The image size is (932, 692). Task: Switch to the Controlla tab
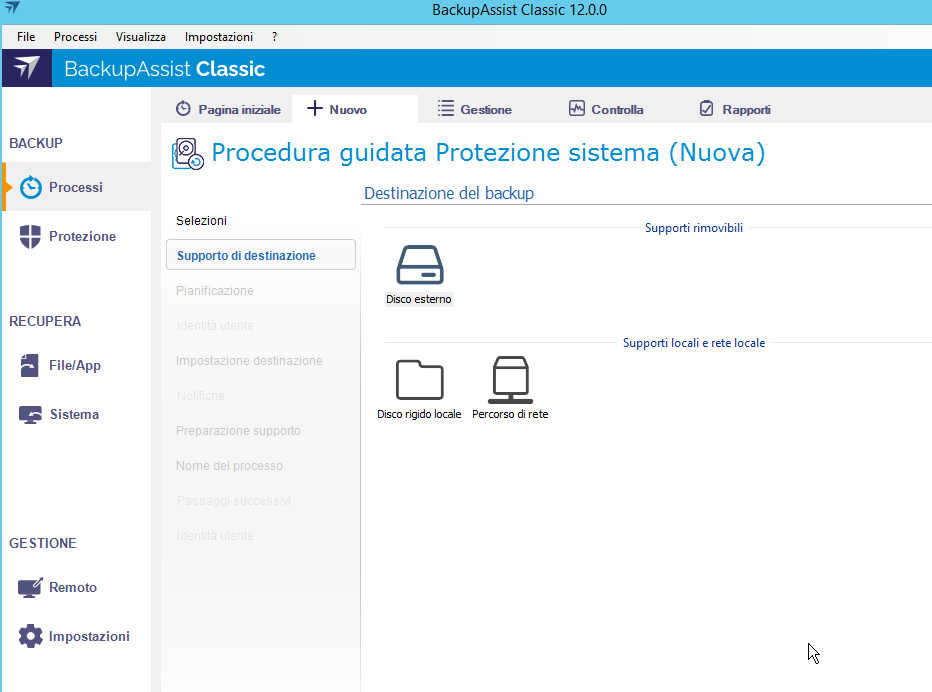click(x=606, y=109)
